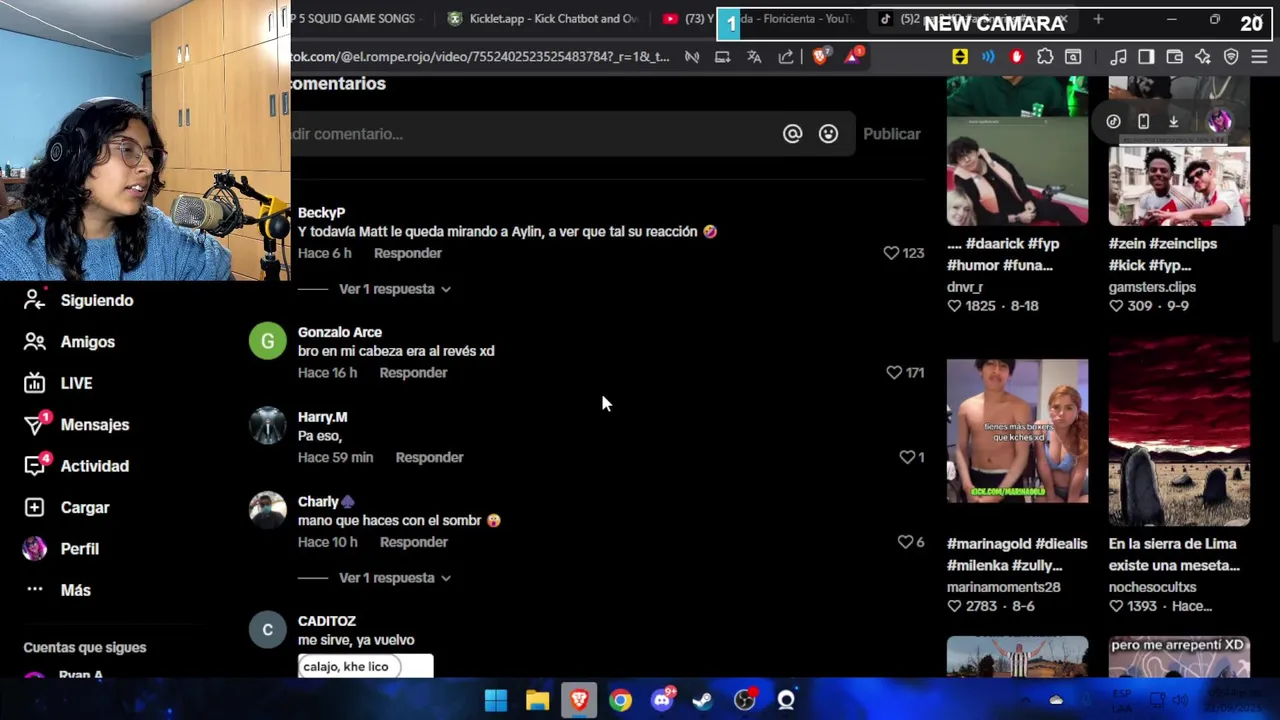This screenshot has width=1280, height=720.
Task: Reply to Harry.M's comment
Action: (429, 457)
